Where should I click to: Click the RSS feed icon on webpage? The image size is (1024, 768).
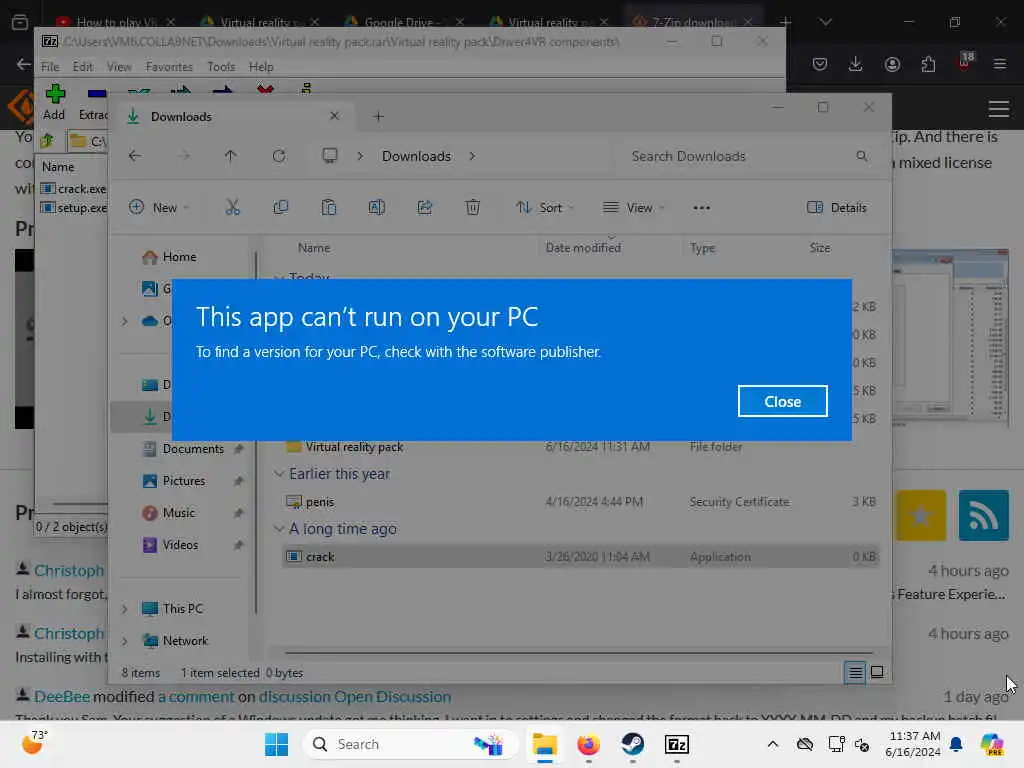pyautogui.click(x=984, y=515)
